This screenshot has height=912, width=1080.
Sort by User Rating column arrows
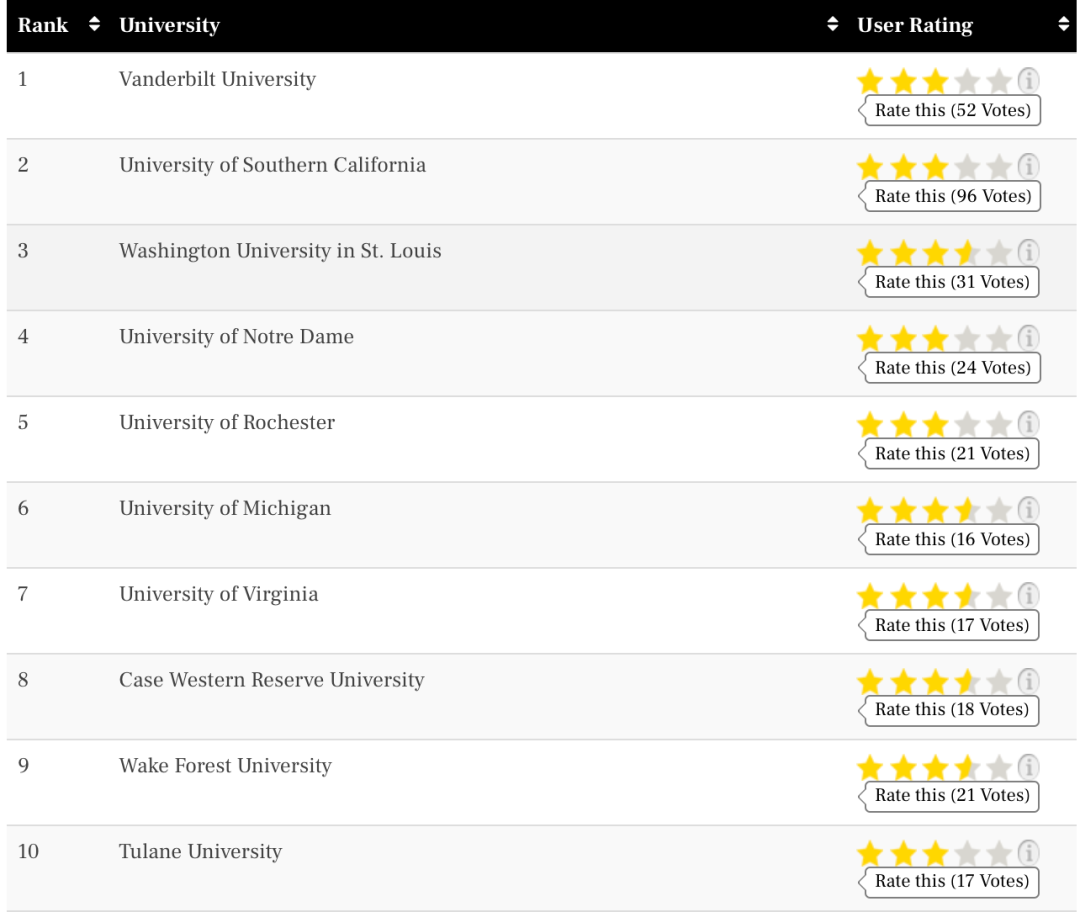click(1063, 26)
